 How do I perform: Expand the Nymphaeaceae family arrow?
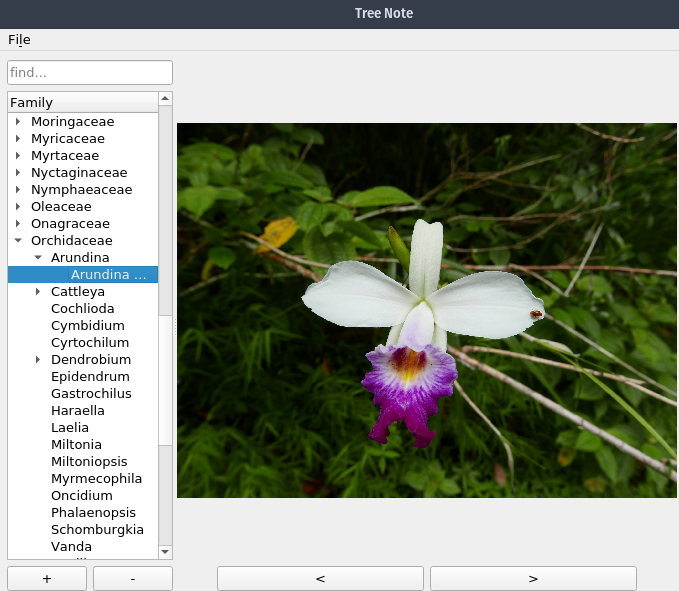(x=18, y=190)
